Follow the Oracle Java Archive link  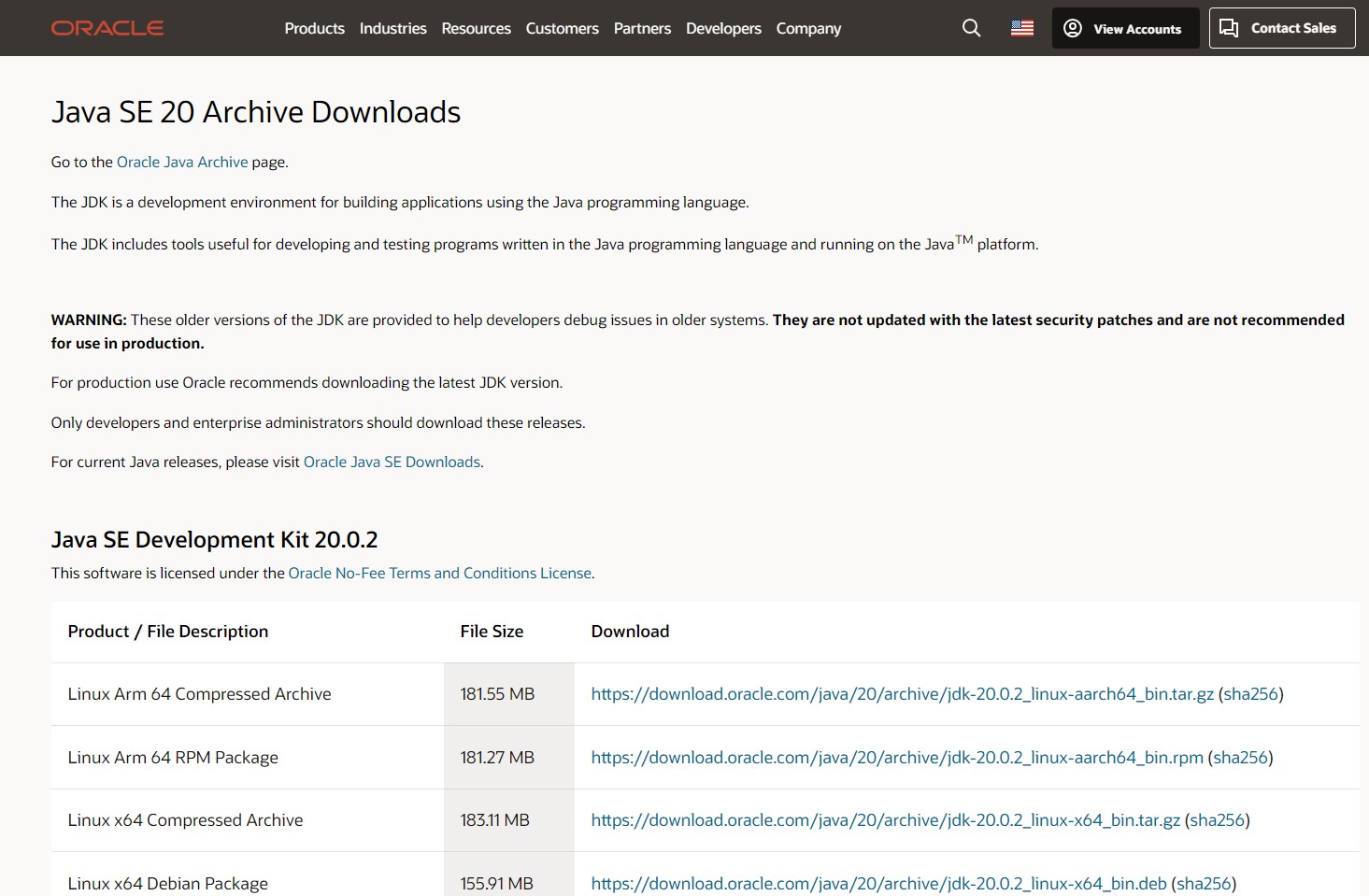point(182,162)
